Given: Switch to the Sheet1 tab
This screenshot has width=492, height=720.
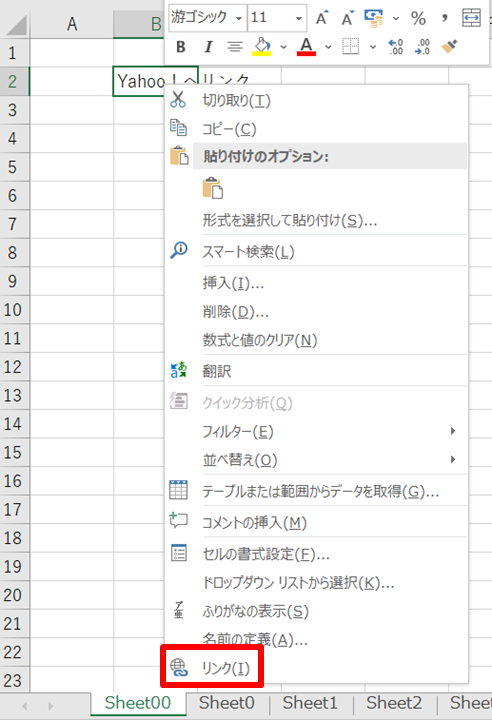Looking at the screenshot, I should (310, 703).
